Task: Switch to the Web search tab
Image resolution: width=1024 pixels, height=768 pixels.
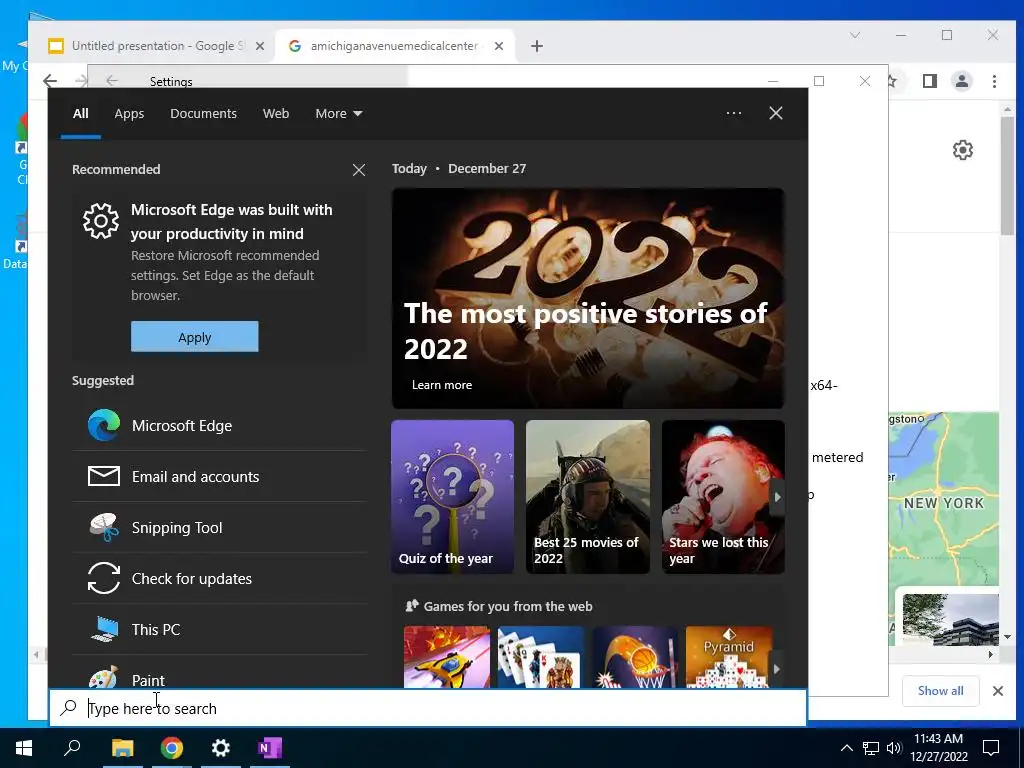Action: 276,114
